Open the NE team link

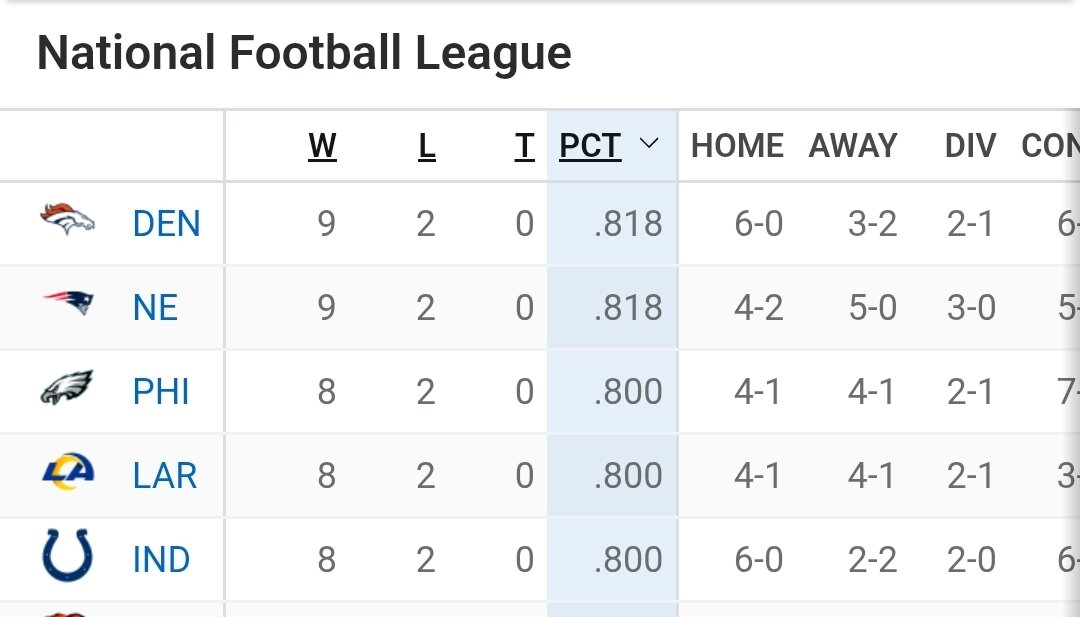(x=155, y=308)
